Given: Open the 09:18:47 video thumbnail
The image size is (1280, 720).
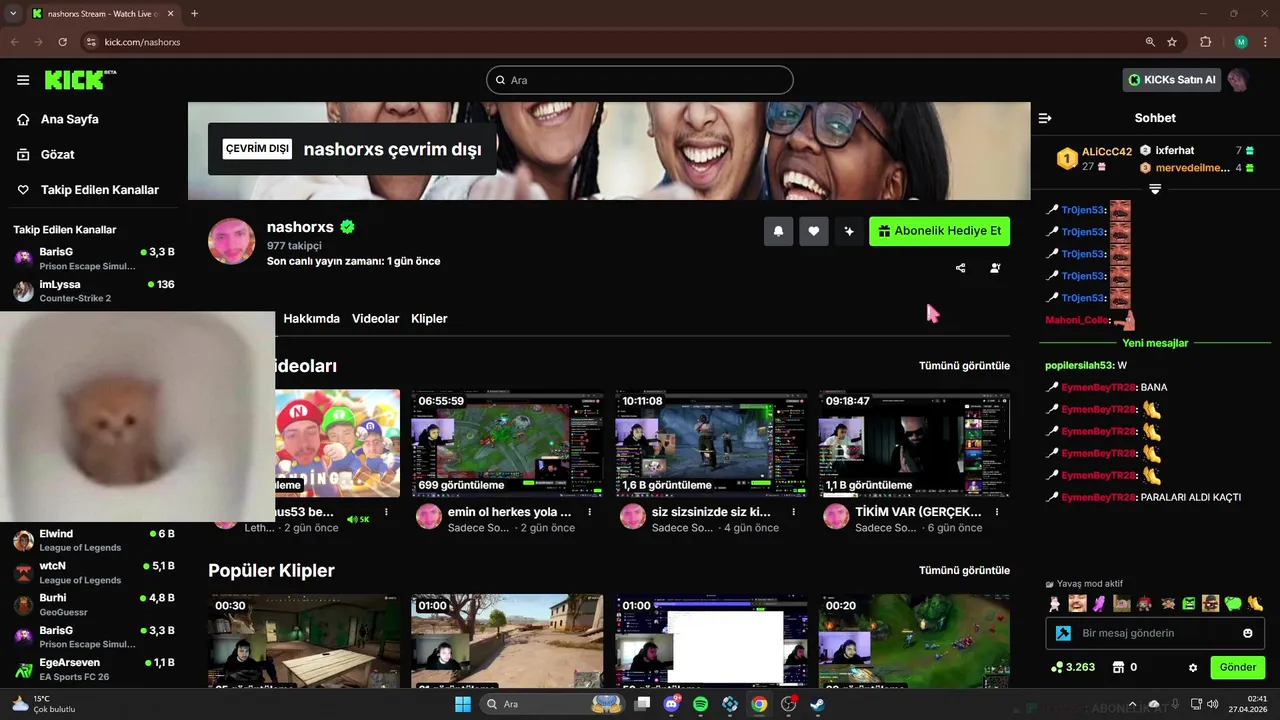Looking at the screenshot, I should click(914, 443).
